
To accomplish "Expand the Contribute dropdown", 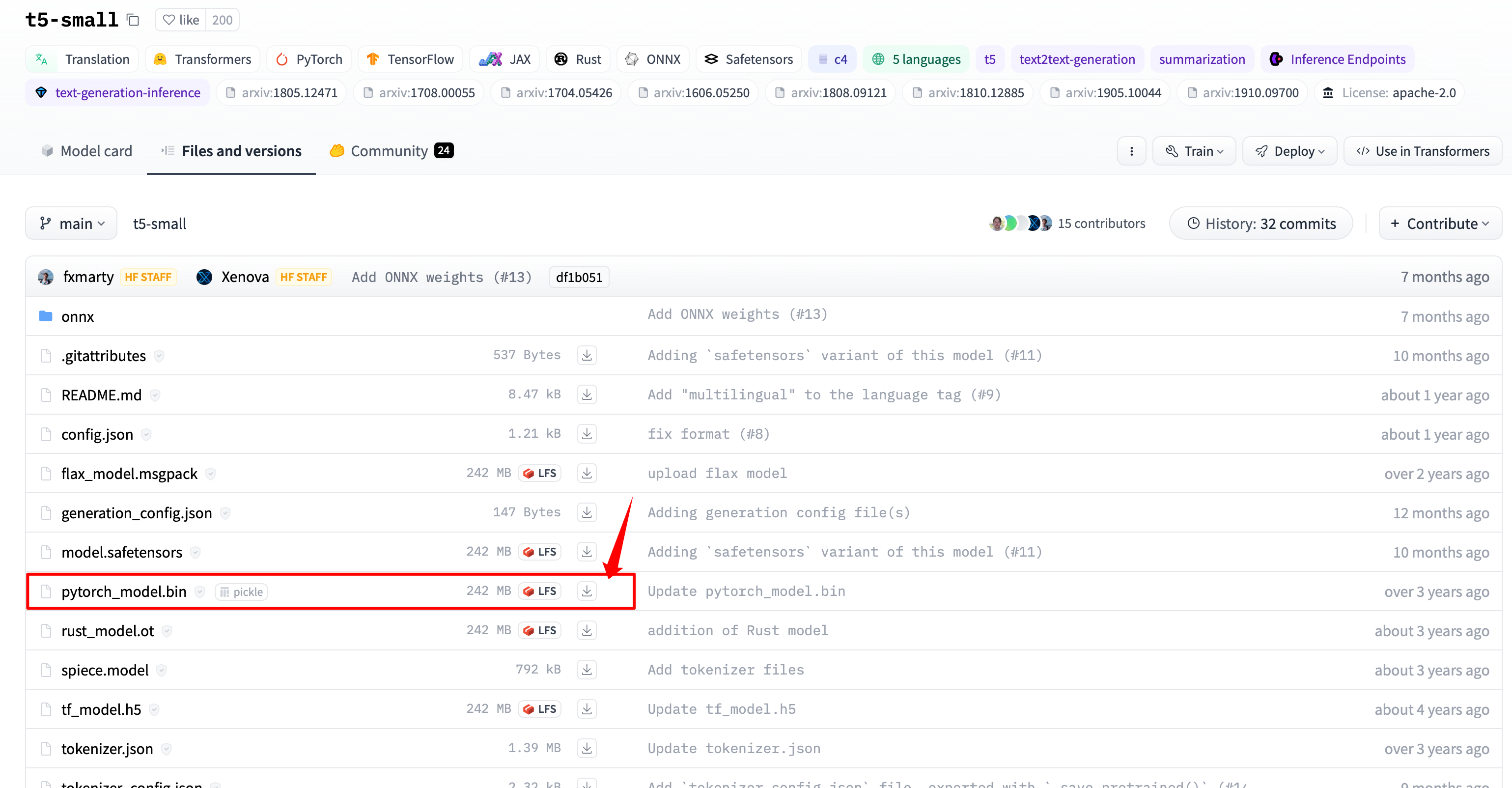I will click(1439, 223).
